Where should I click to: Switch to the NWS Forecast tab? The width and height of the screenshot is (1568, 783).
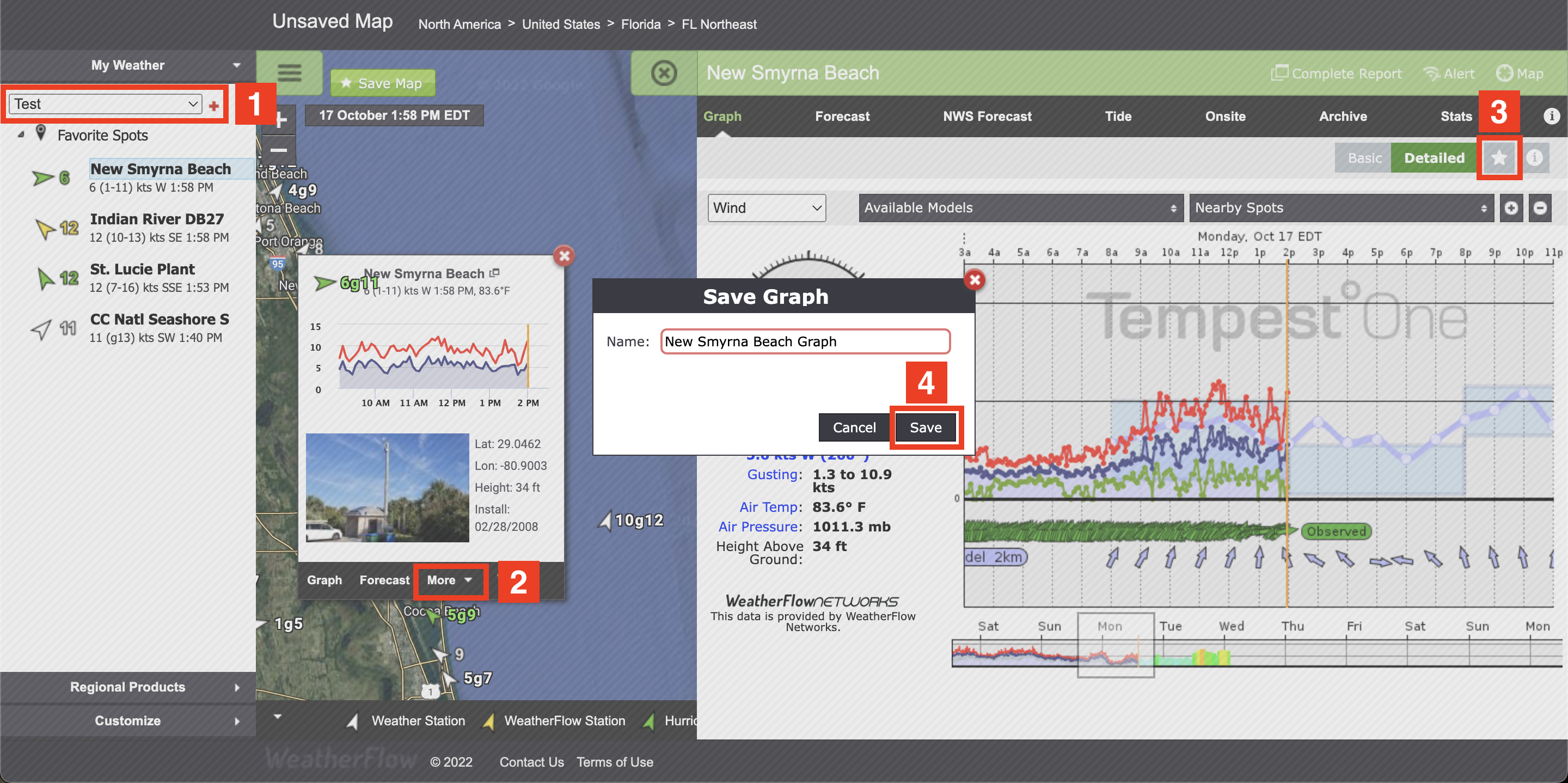987,117
